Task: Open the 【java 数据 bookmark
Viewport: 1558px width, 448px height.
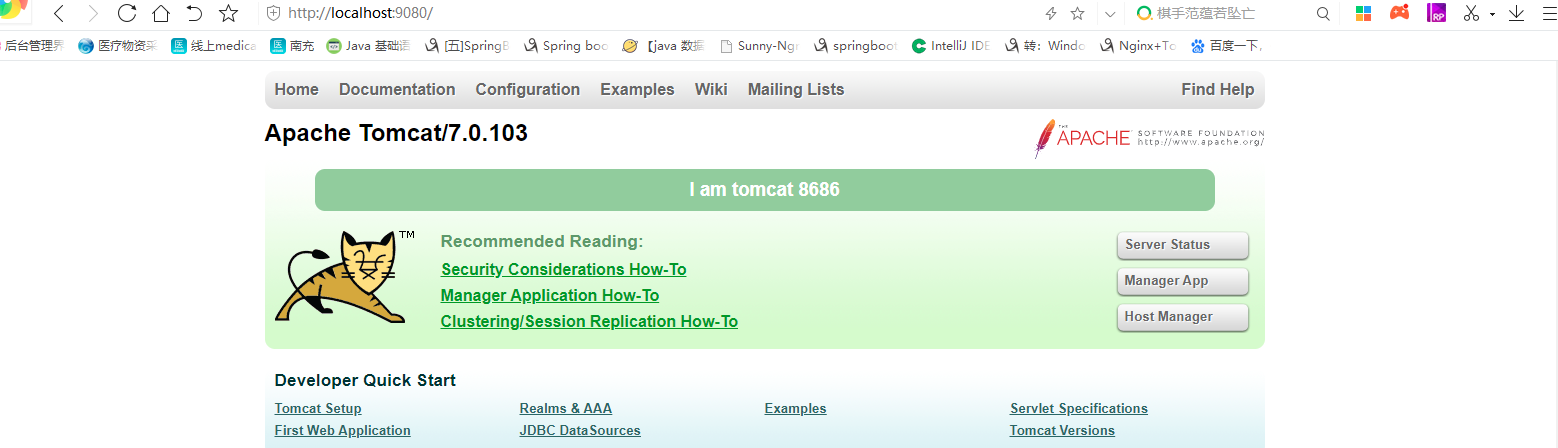Action: coord(663,46)
